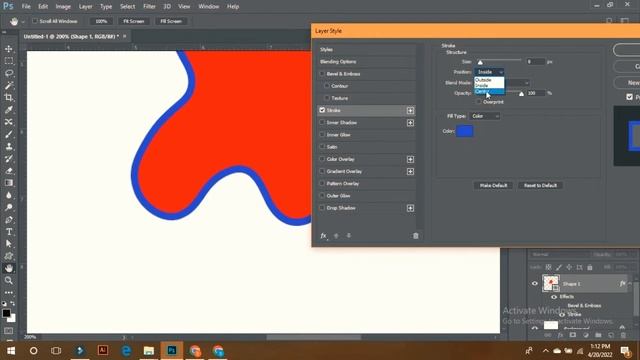Select the Crop tool

point(9,98)
